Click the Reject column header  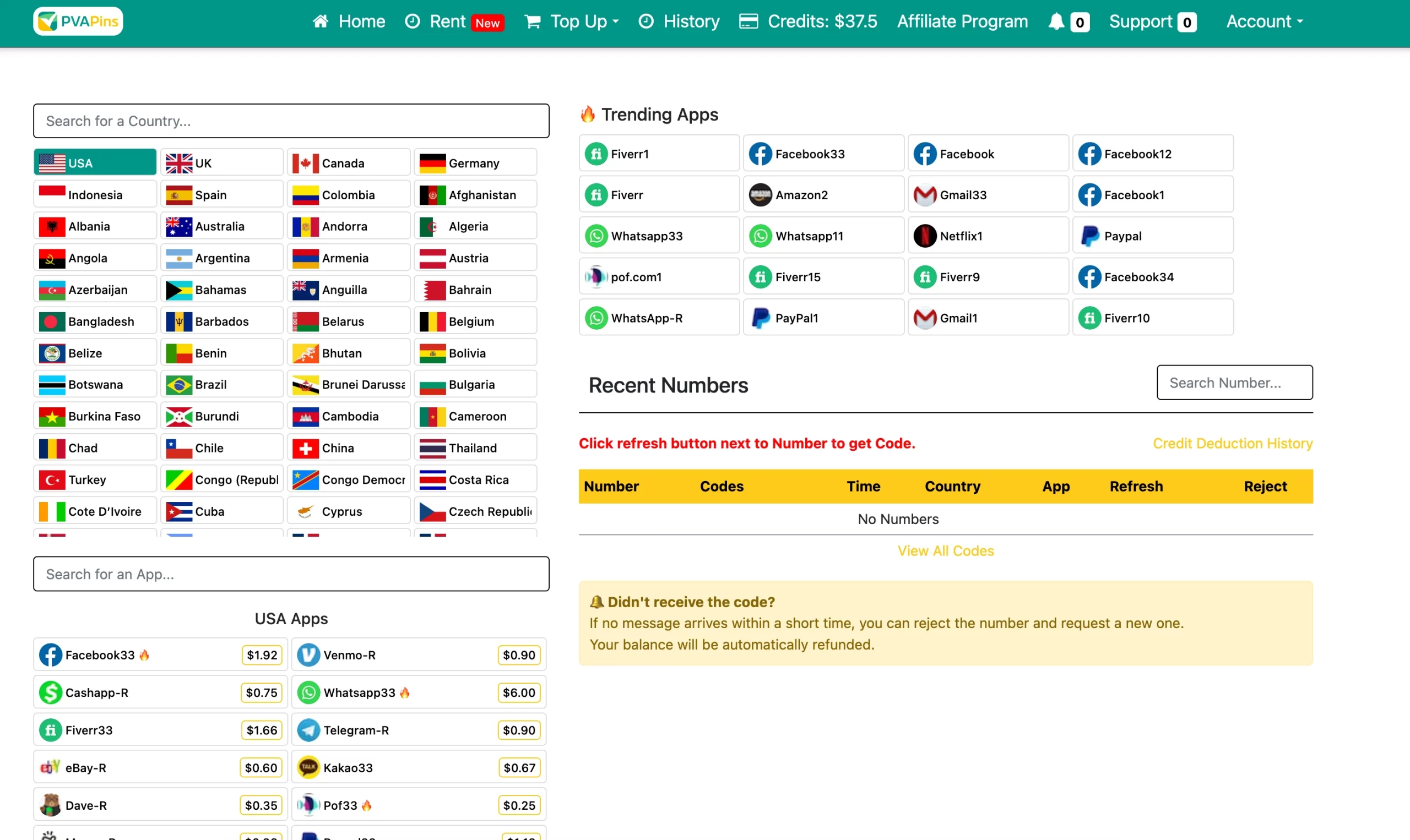point(1265,486)
